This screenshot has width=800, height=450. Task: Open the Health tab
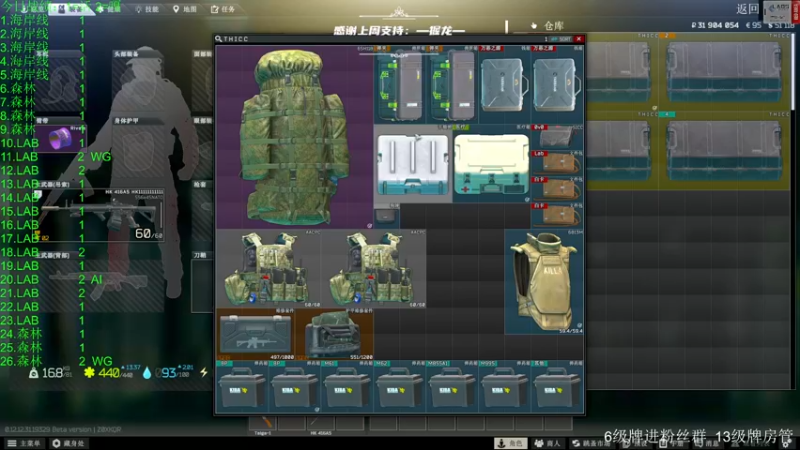(x=109, y=9)
